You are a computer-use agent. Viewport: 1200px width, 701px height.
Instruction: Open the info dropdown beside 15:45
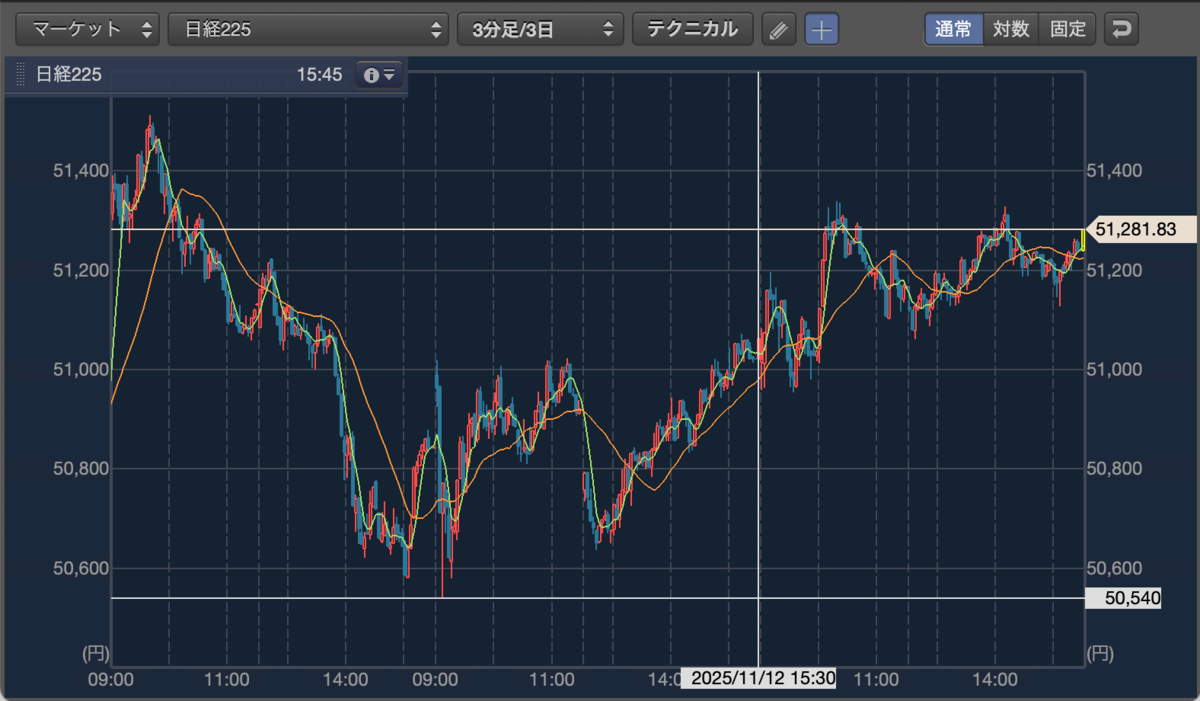[x=380, y=75]
